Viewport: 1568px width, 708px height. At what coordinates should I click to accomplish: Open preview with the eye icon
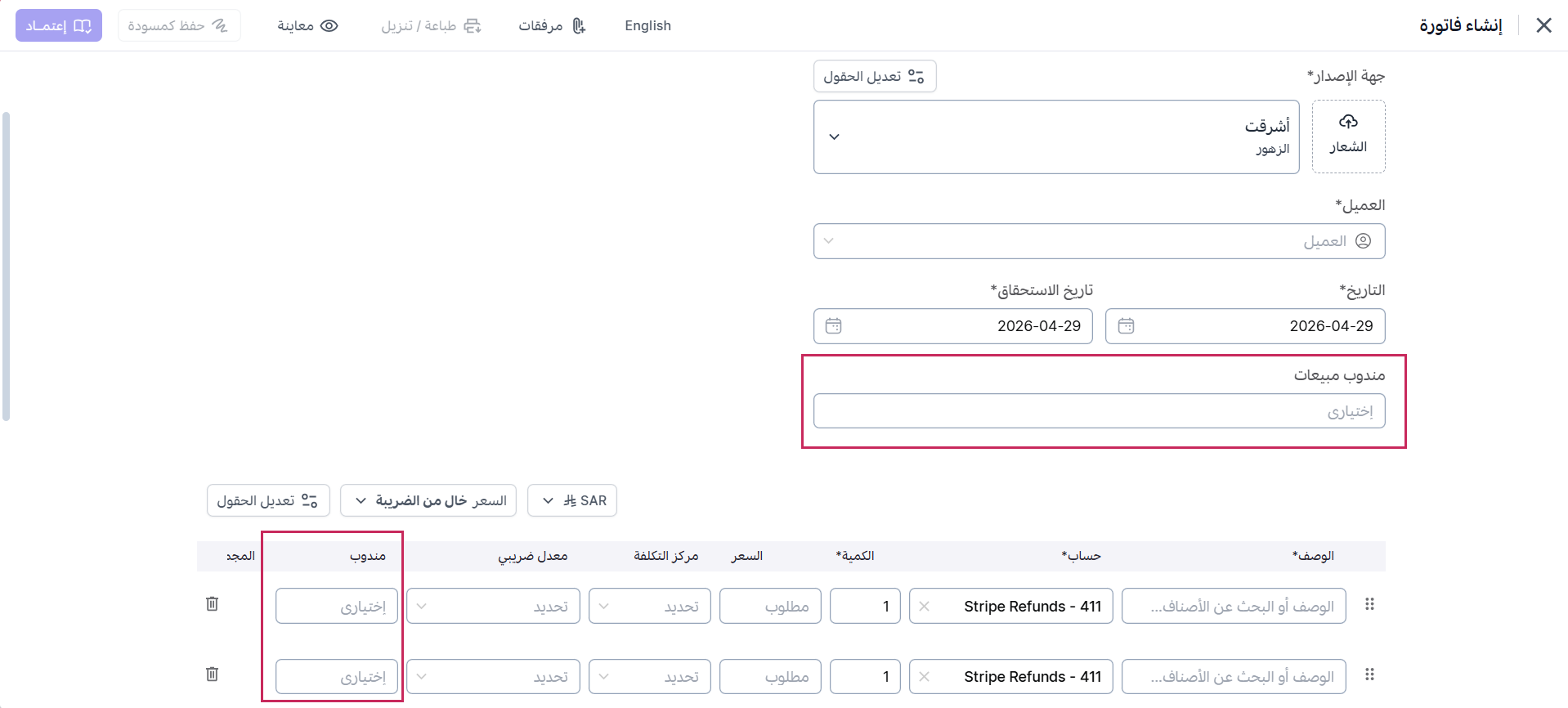329,26
